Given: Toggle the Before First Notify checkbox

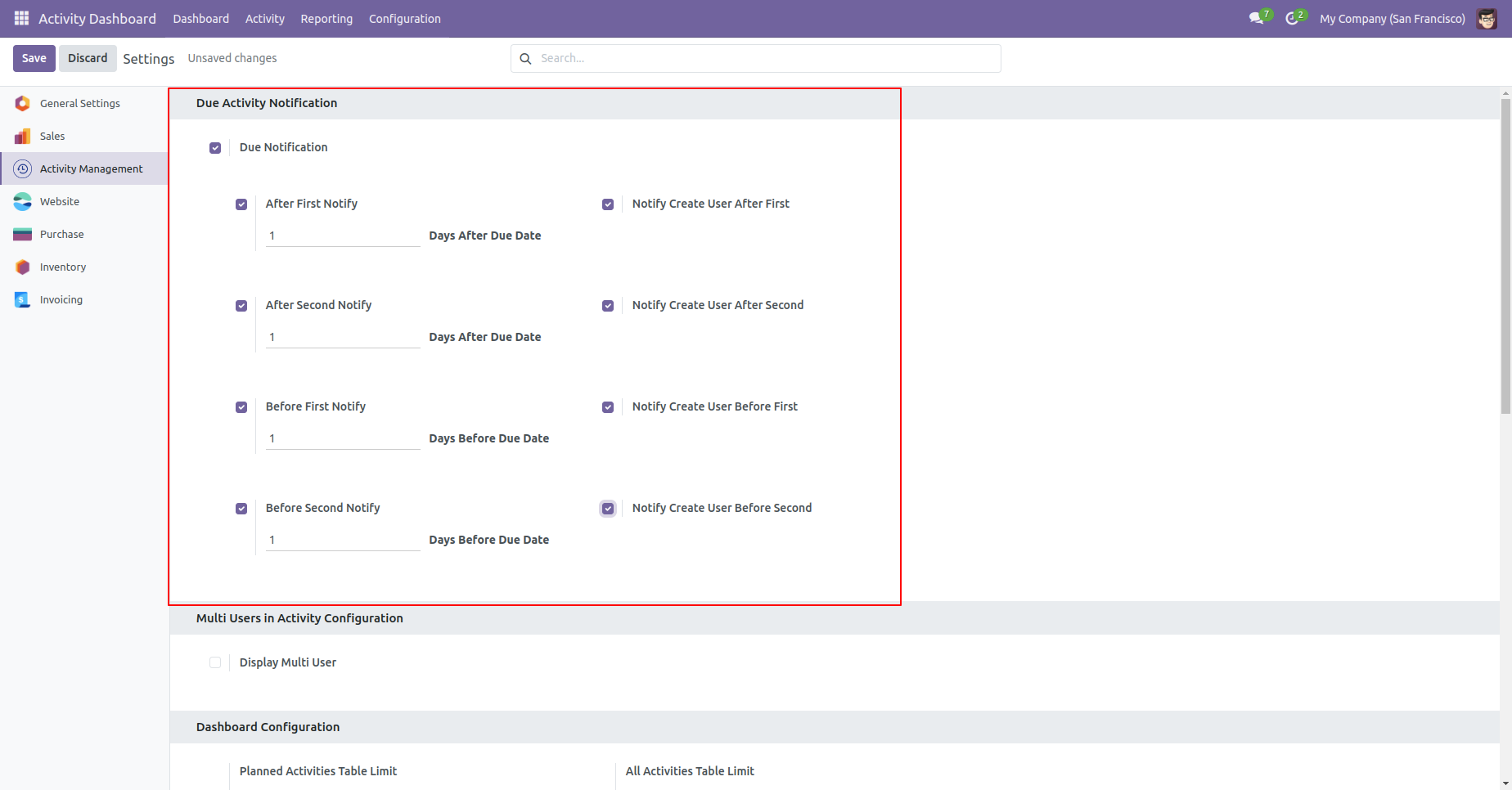Looking at the screenshot, I should 241,407.
